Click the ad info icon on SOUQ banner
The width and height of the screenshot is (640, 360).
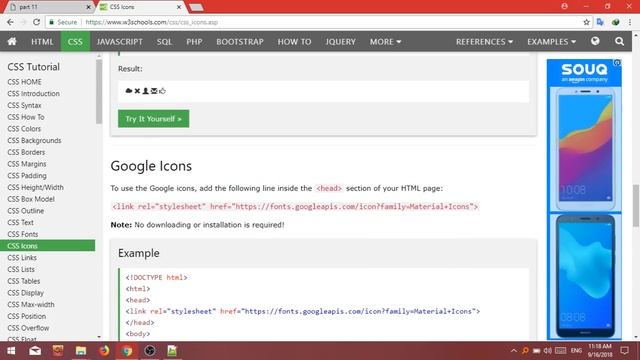(617, 62)
